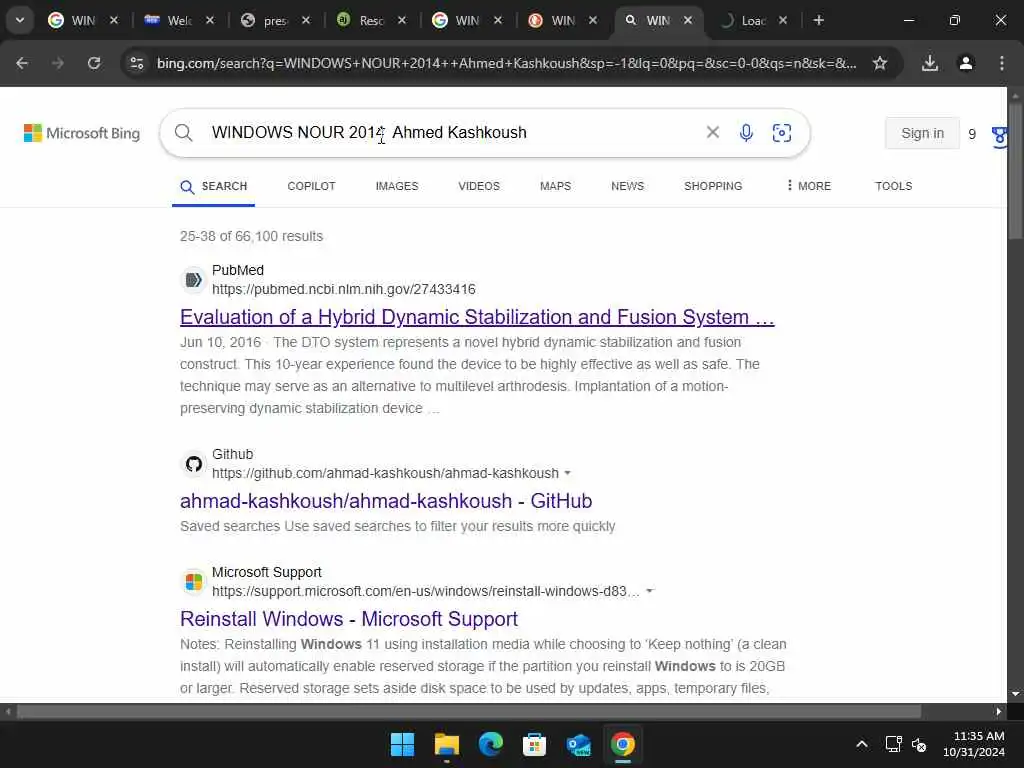1024x768 pixels.
Task: Clear the Bing search box text
Action: (x=712, y=133)
